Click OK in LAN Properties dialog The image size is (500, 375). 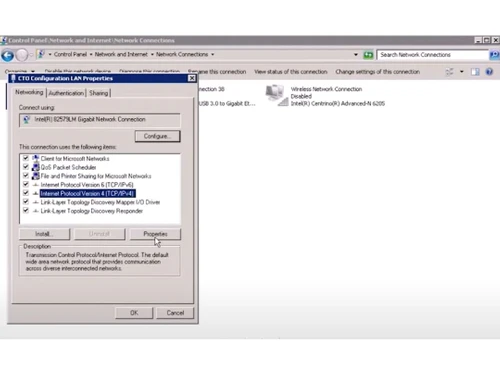click(134, 313)
